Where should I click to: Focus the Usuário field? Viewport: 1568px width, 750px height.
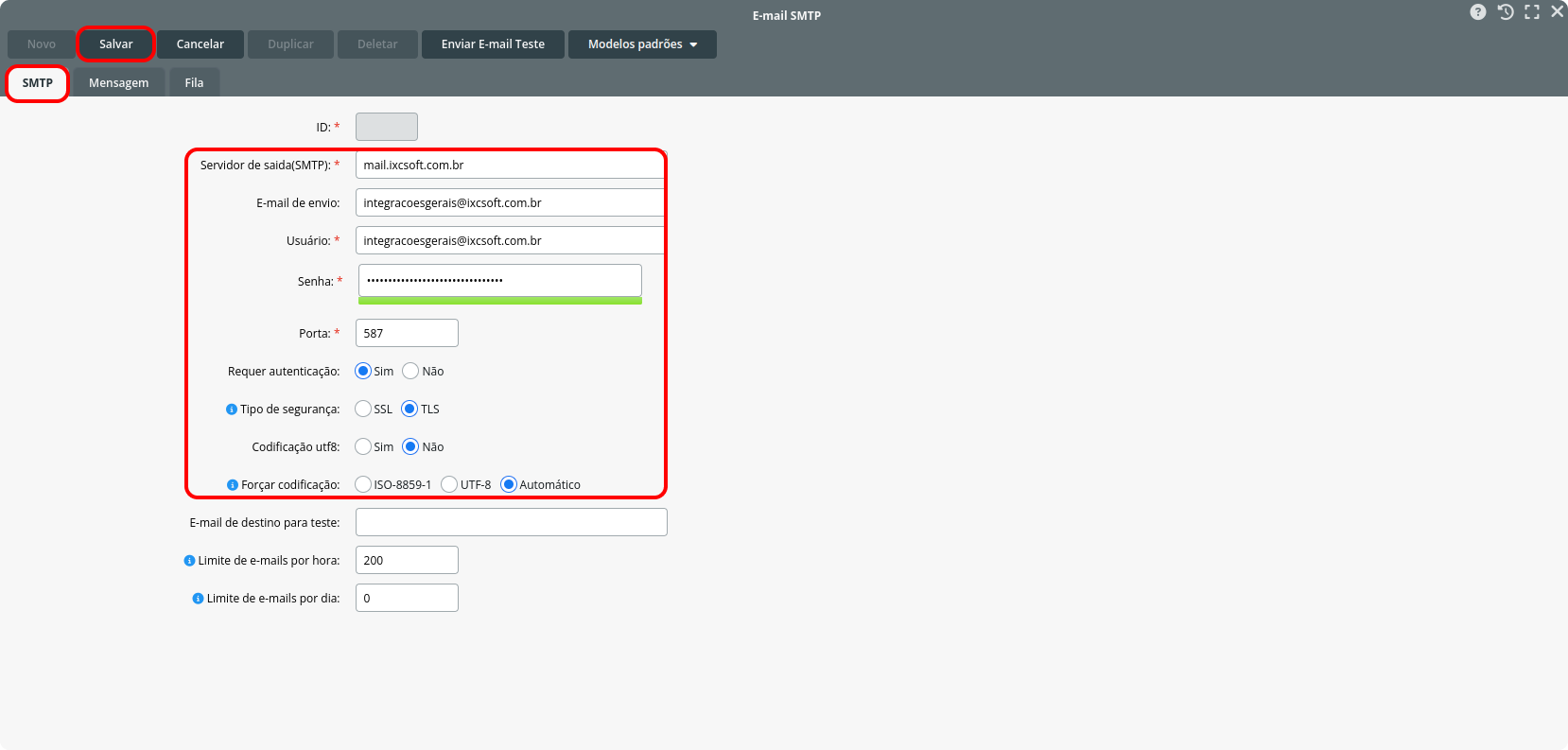point(511,240)
